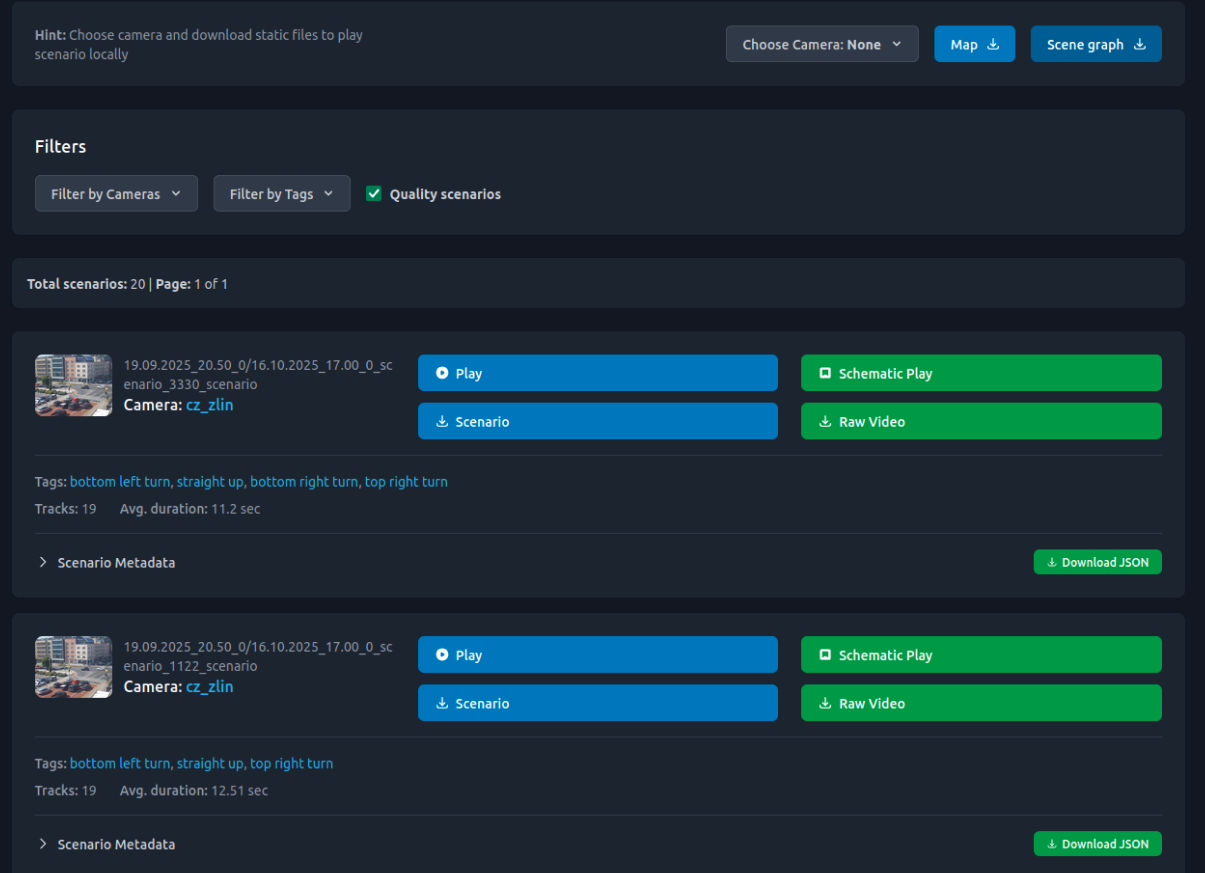Download the Scene graph file
Viewport: 1205px width, 873px height.
(x=1095, y=44)
